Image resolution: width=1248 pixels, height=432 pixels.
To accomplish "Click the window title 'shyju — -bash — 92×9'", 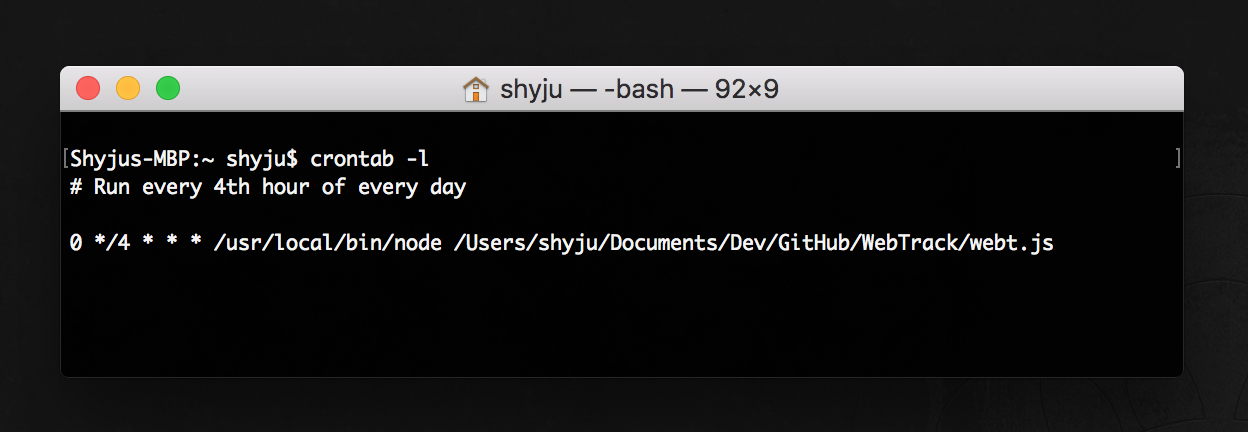I will [x=638, y=90].
